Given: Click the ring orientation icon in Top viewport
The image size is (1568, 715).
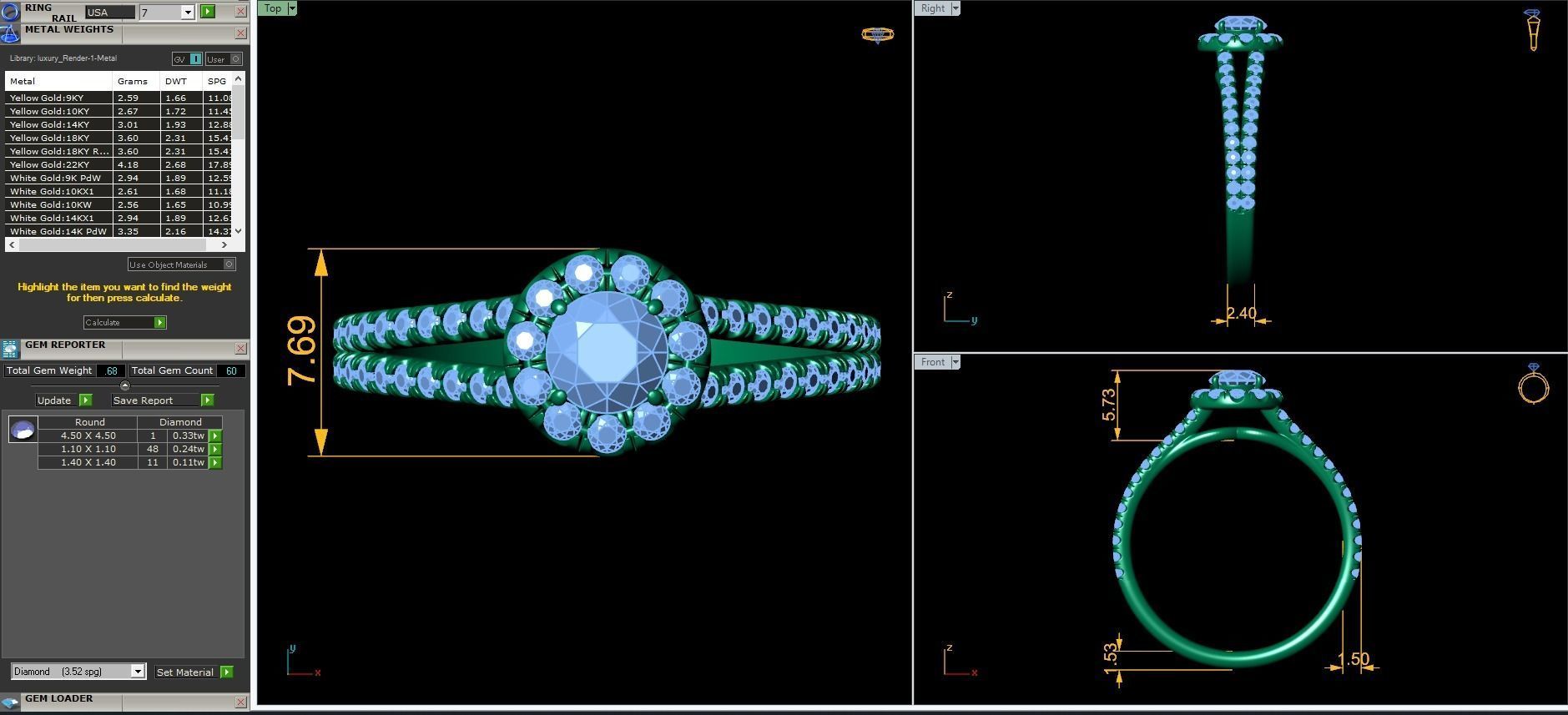Looking at the screenshot, I should [877, 34].
